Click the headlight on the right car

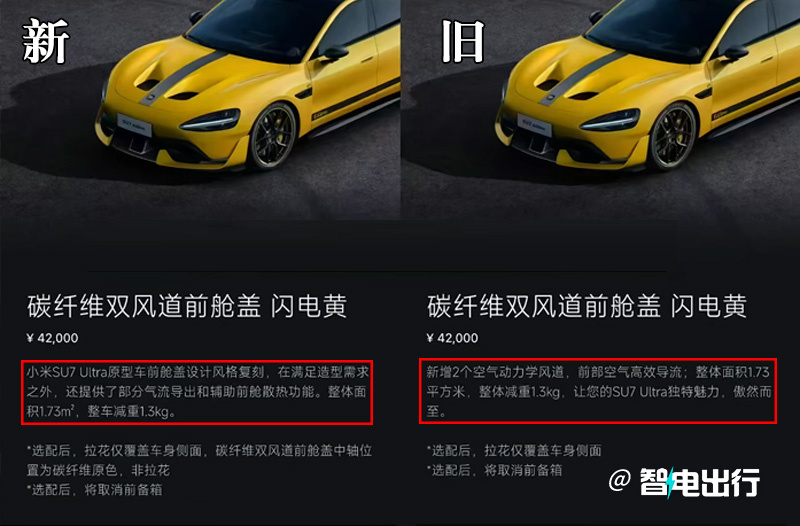[610, 120]
